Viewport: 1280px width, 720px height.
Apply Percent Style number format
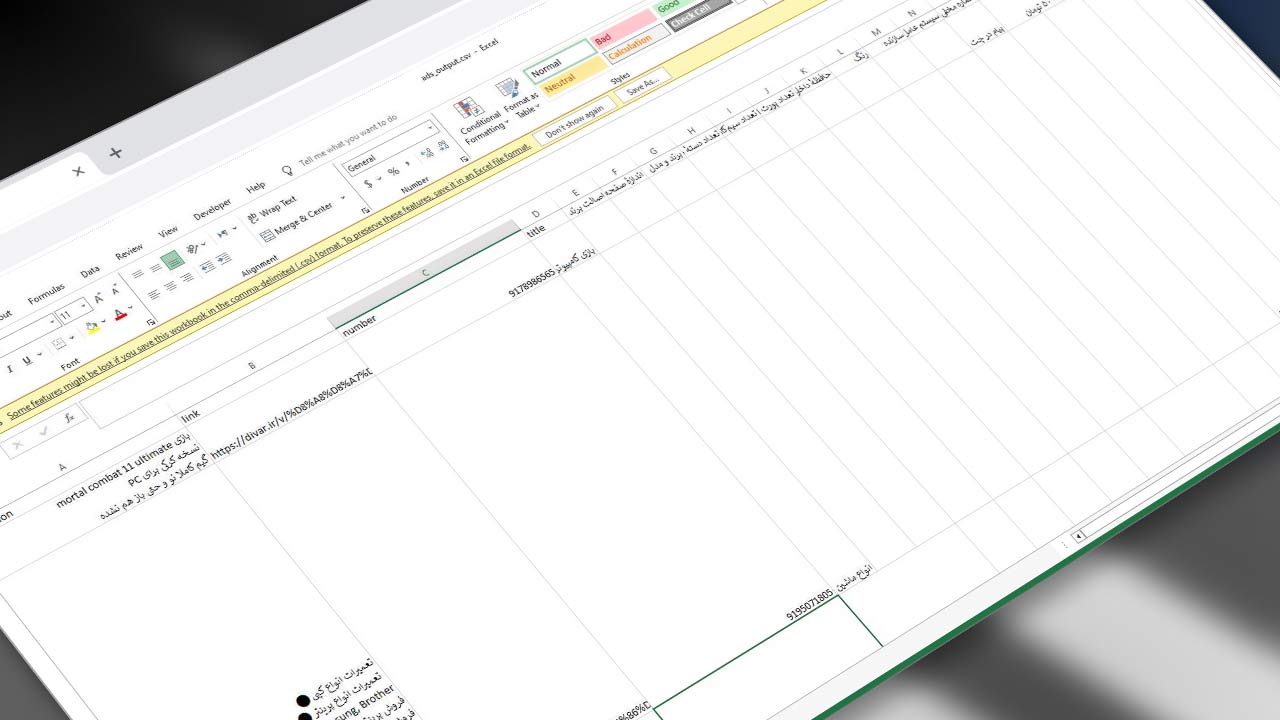(x=392, y=173)
